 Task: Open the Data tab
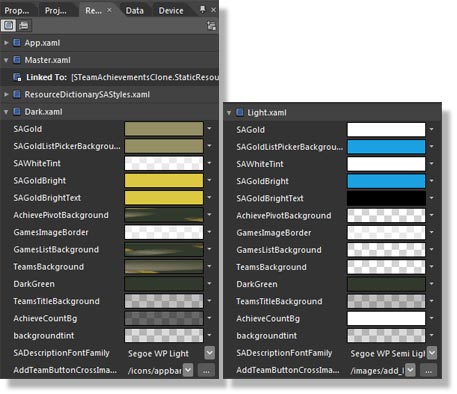[x=135, y=11]
